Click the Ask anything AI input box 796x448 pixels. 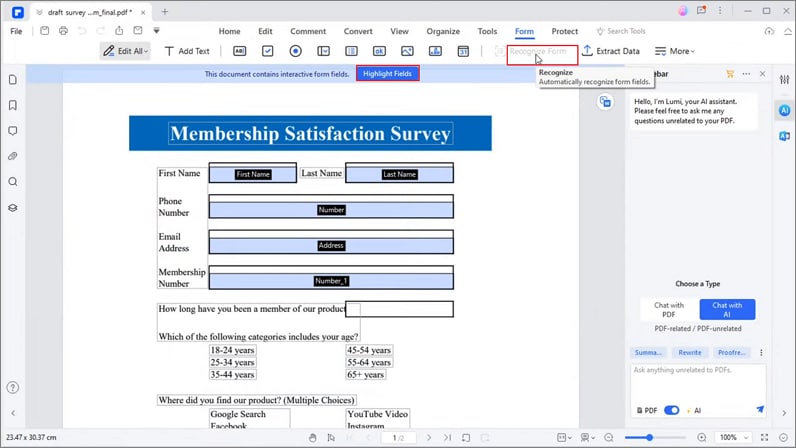coord(698,383)
